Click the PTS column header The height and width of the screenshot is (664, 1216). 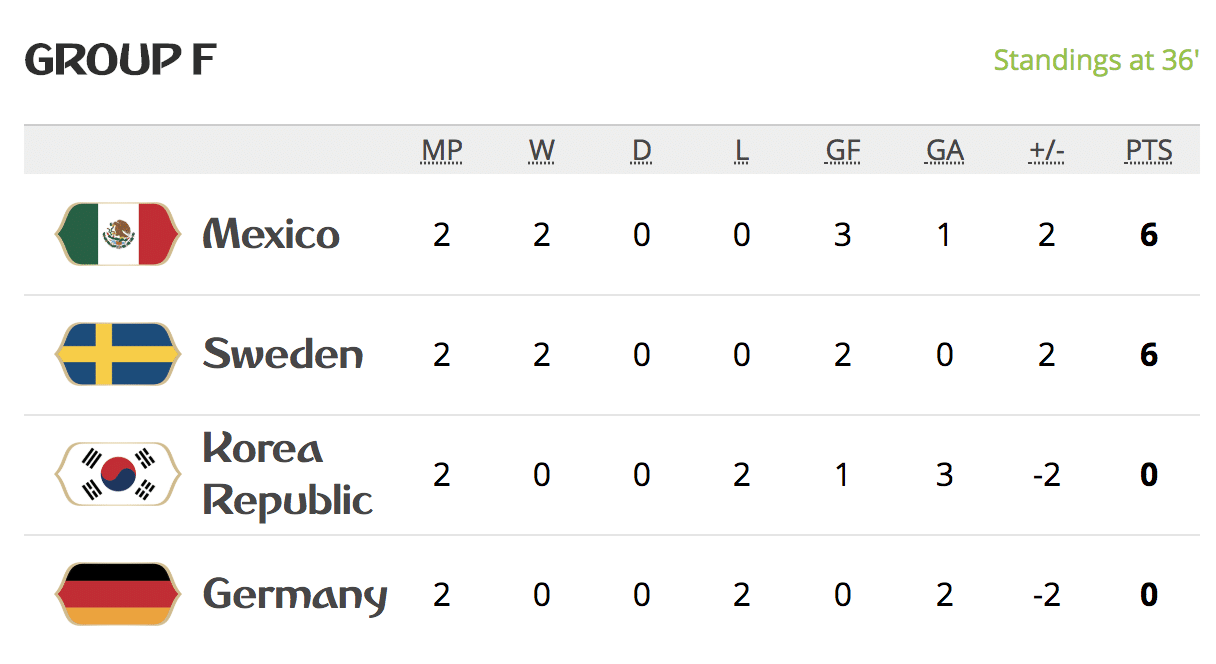point(1149,151)
